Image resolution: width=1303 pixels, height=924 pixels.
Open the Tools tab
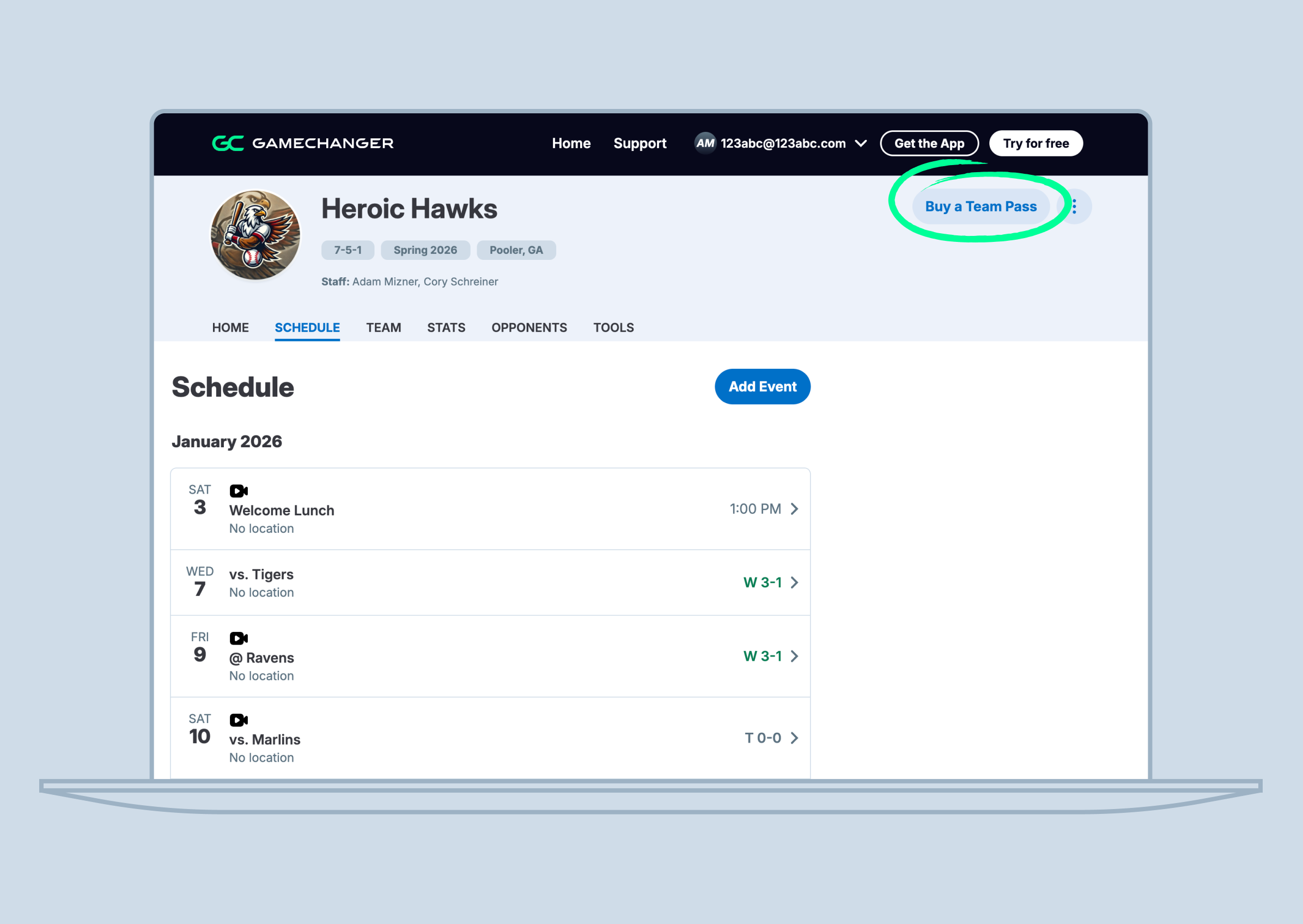click(613, 328)
